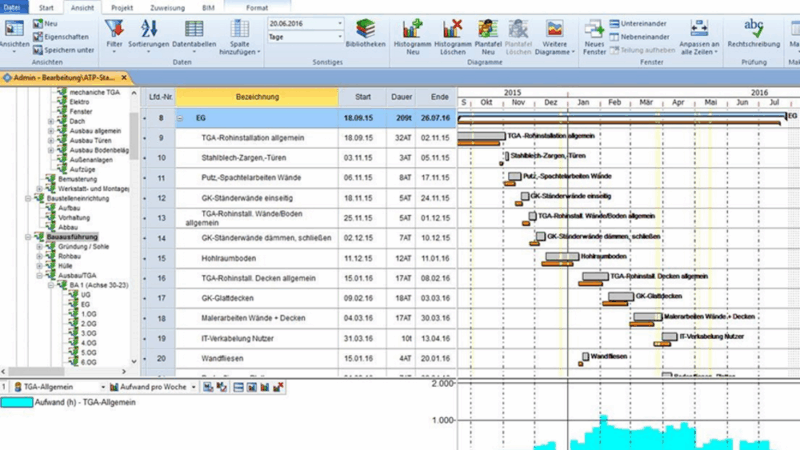Click the Start column header
The image size is (800, 450).
point(363,97)
